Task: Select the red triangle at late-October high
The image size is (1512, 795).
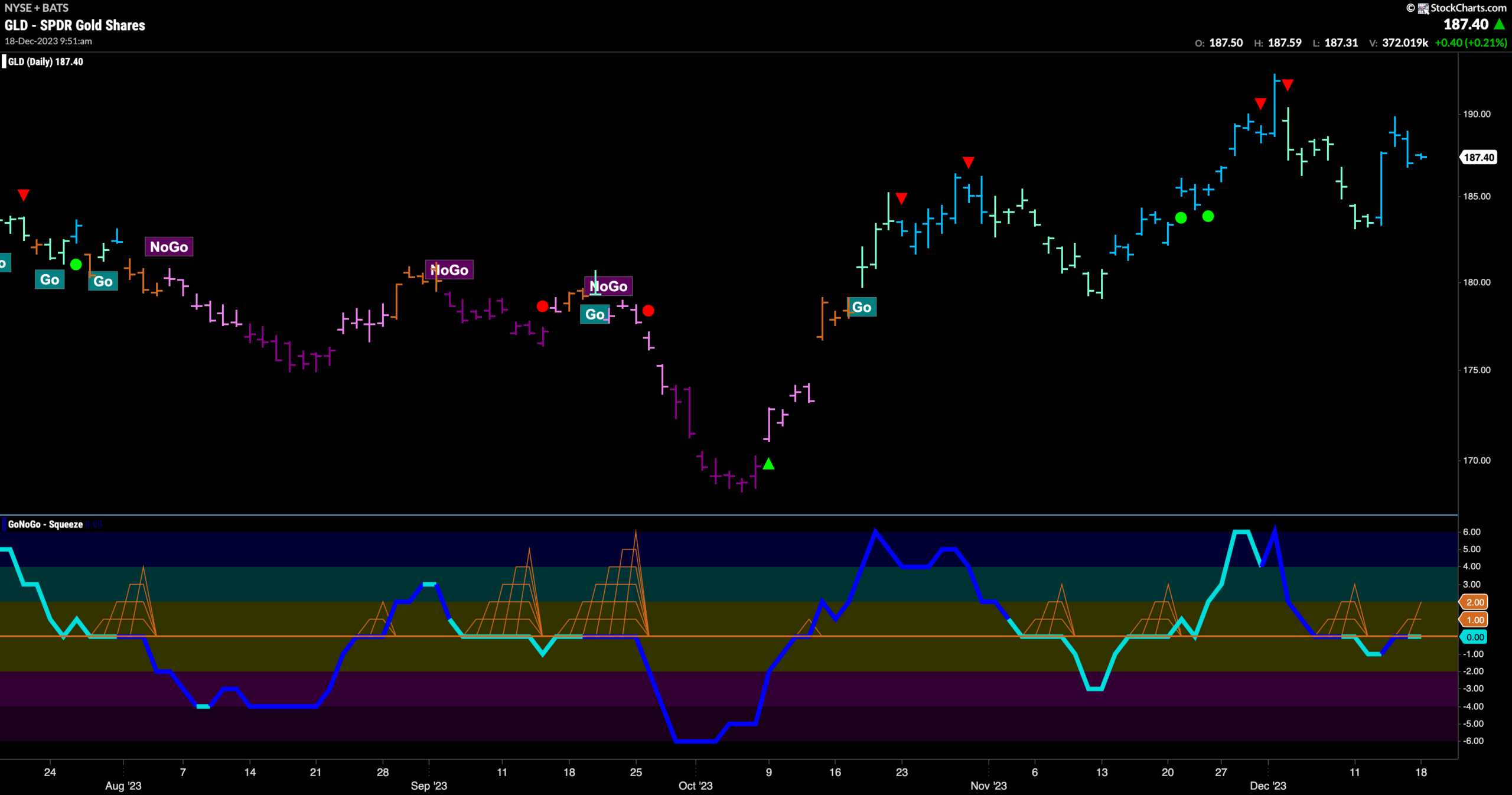Action: point(968,162)
